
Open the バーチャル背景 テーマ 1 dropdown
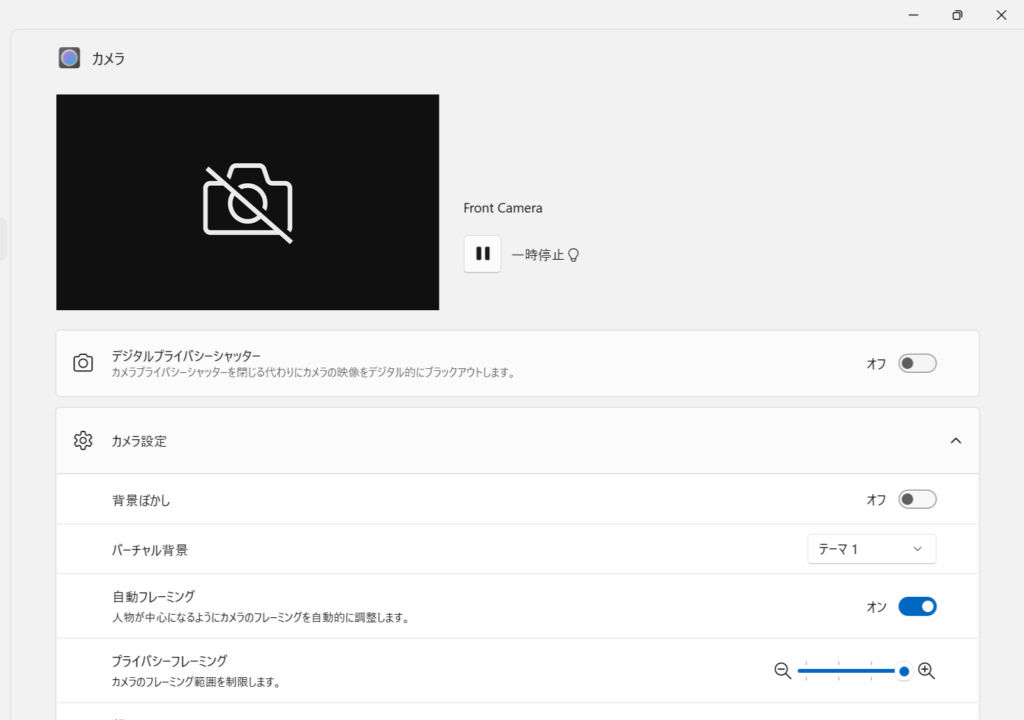pos(871,549)
